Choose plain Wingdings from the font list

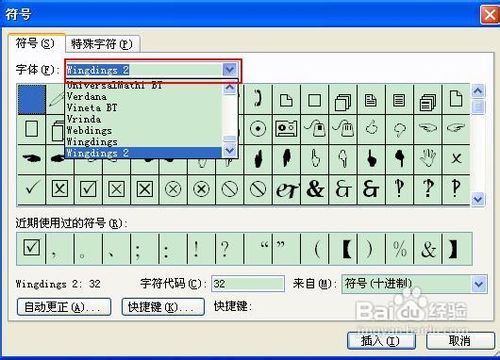tap(144, 142)
